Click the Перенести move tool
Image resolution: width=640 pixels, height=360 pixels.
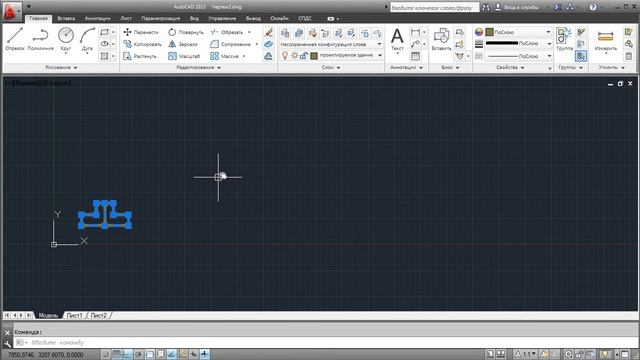pos(141,32)
